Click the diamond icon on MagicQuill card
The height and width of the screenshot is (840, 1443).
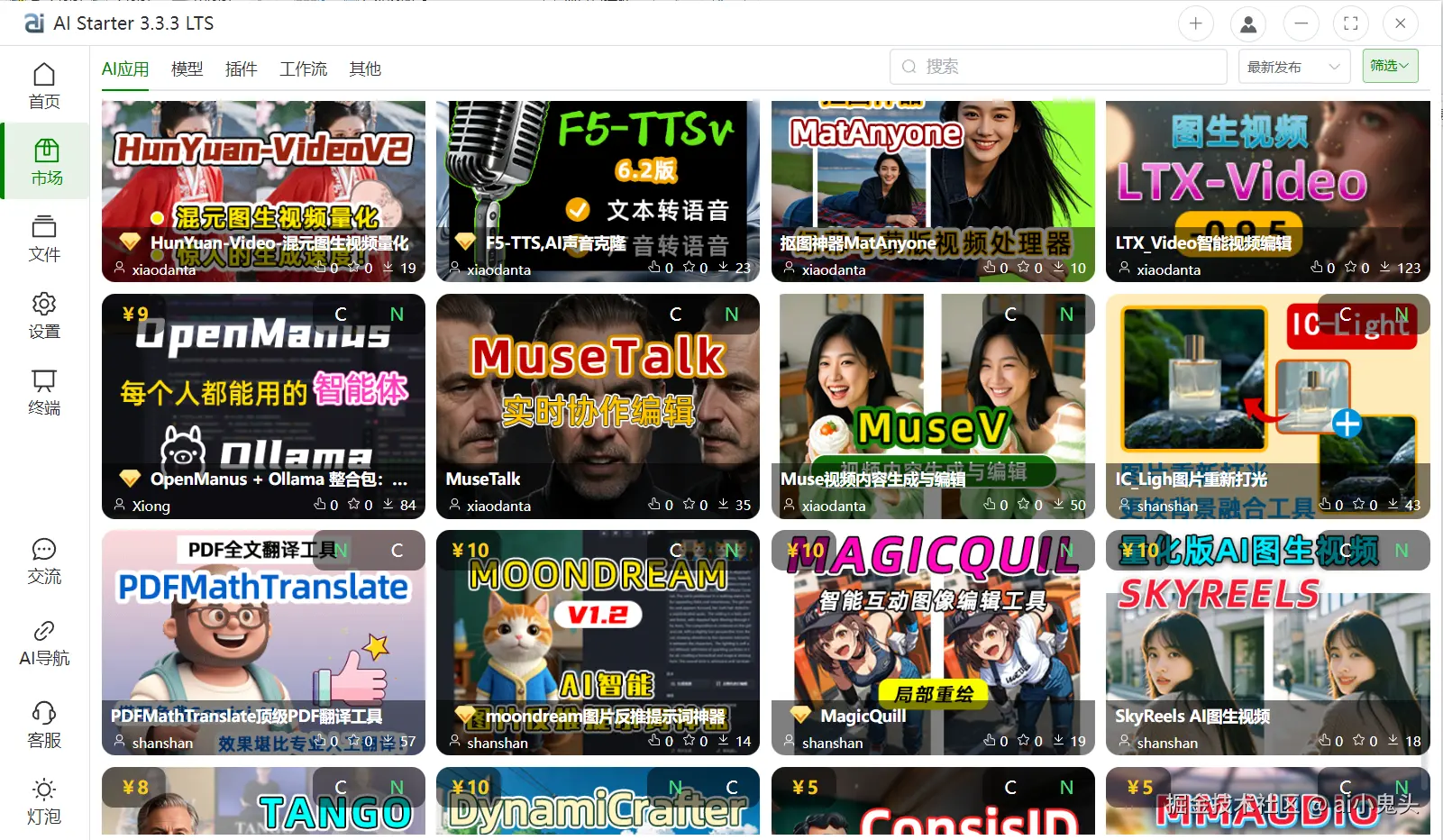tap(800, 716)
